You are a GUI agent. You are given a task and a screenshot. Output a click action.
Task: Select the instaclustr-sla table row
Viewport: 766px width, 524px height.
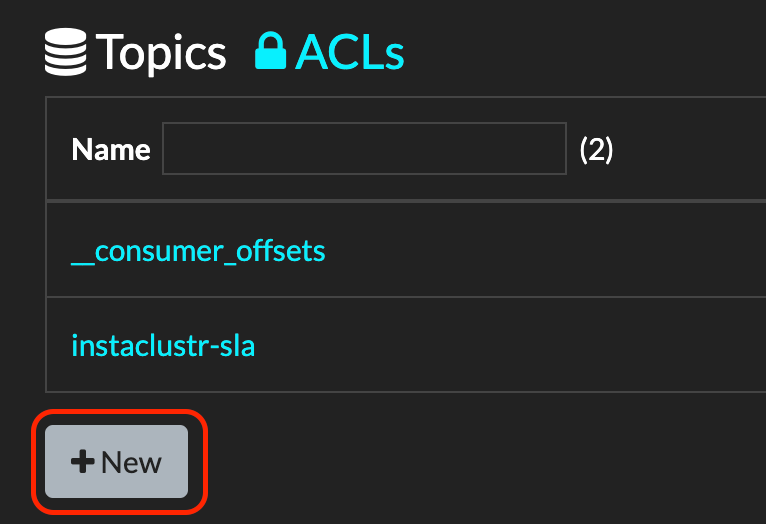(406, 345)
